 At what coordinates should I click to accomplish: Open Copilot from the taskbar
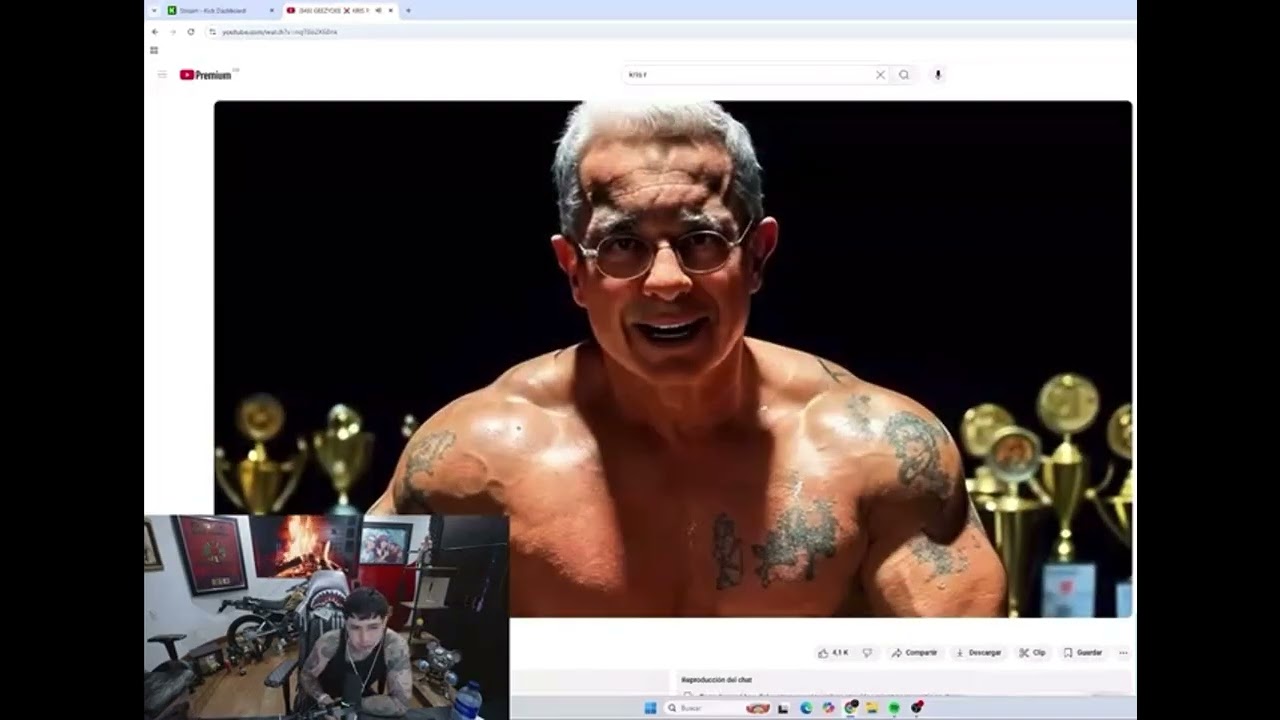point(828,708)
